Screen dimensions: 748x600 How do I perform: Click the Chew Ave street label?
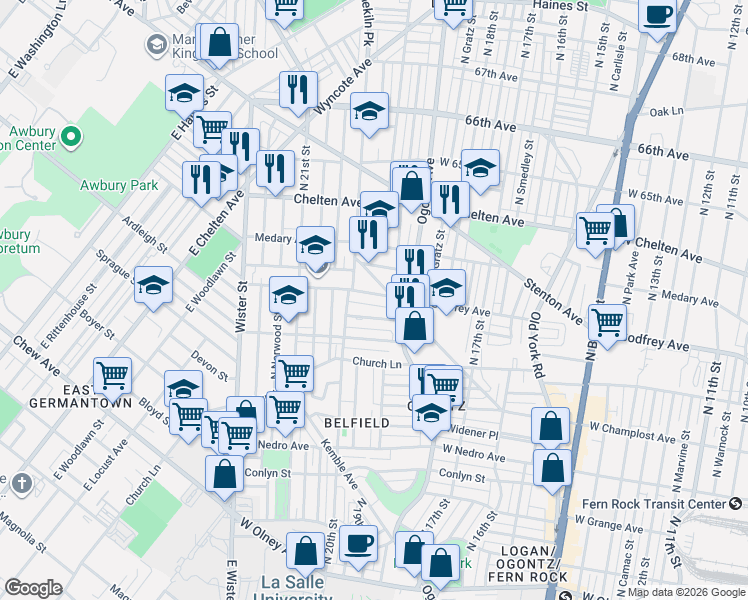pyautogui.click(x=37, y=356)
